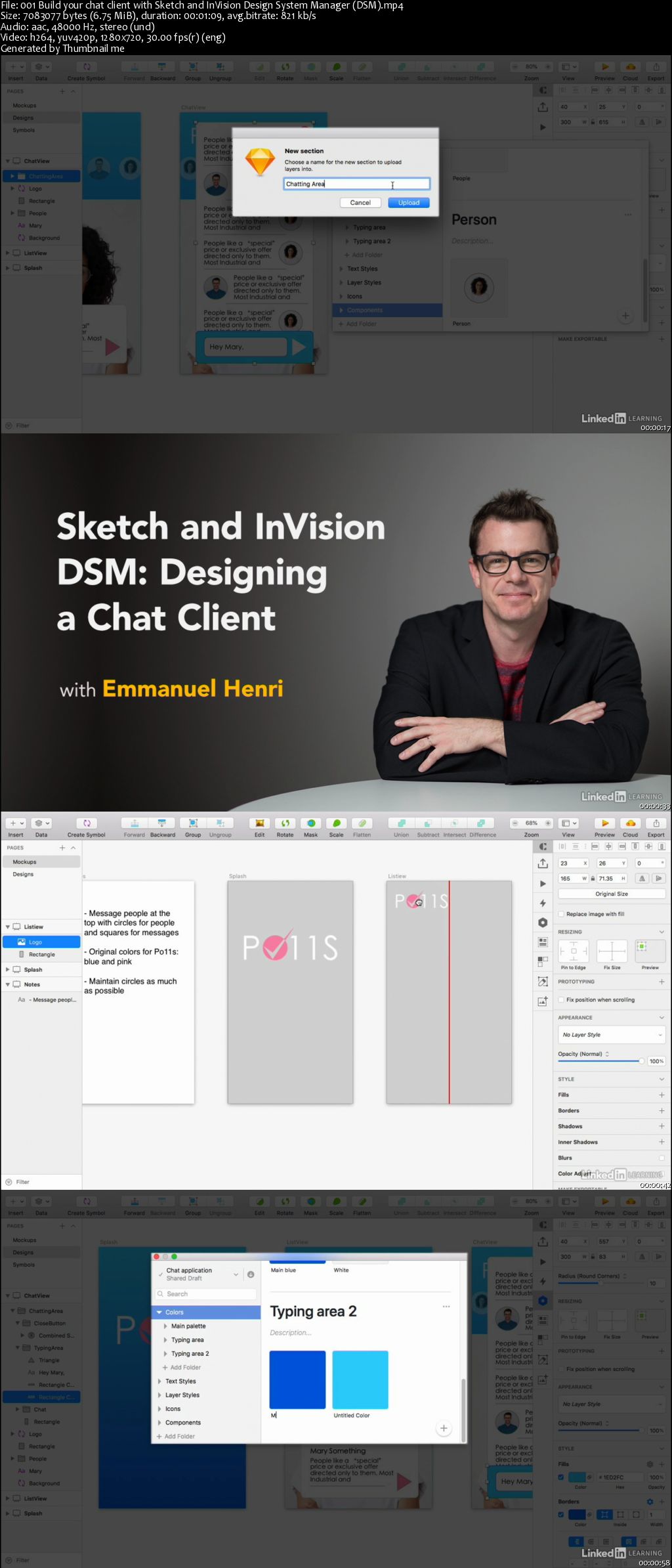Expand Components in Chat application panel
This screenshot has height=1568, width=672.
pyautogui.click(x=159, y=1423)
